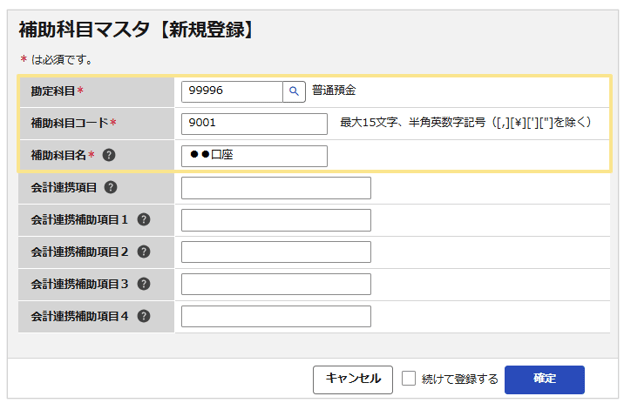The height and width of the screenshot is (403, 624).
Task: Open help icon next to 補助科目名
Action: [109, 155]
